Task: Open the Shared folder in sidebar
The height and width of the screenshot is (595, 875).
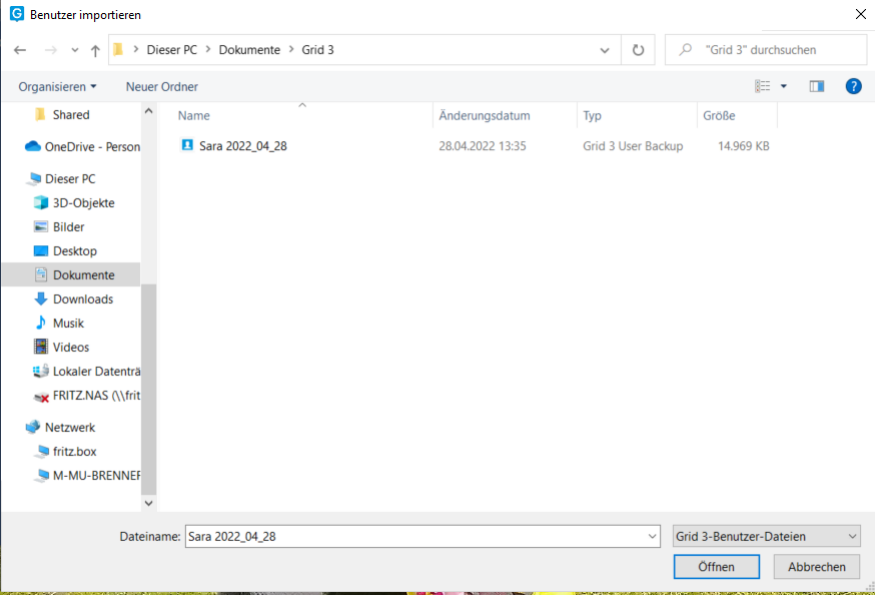Action: pyautogui.click(x=71, y=114)
